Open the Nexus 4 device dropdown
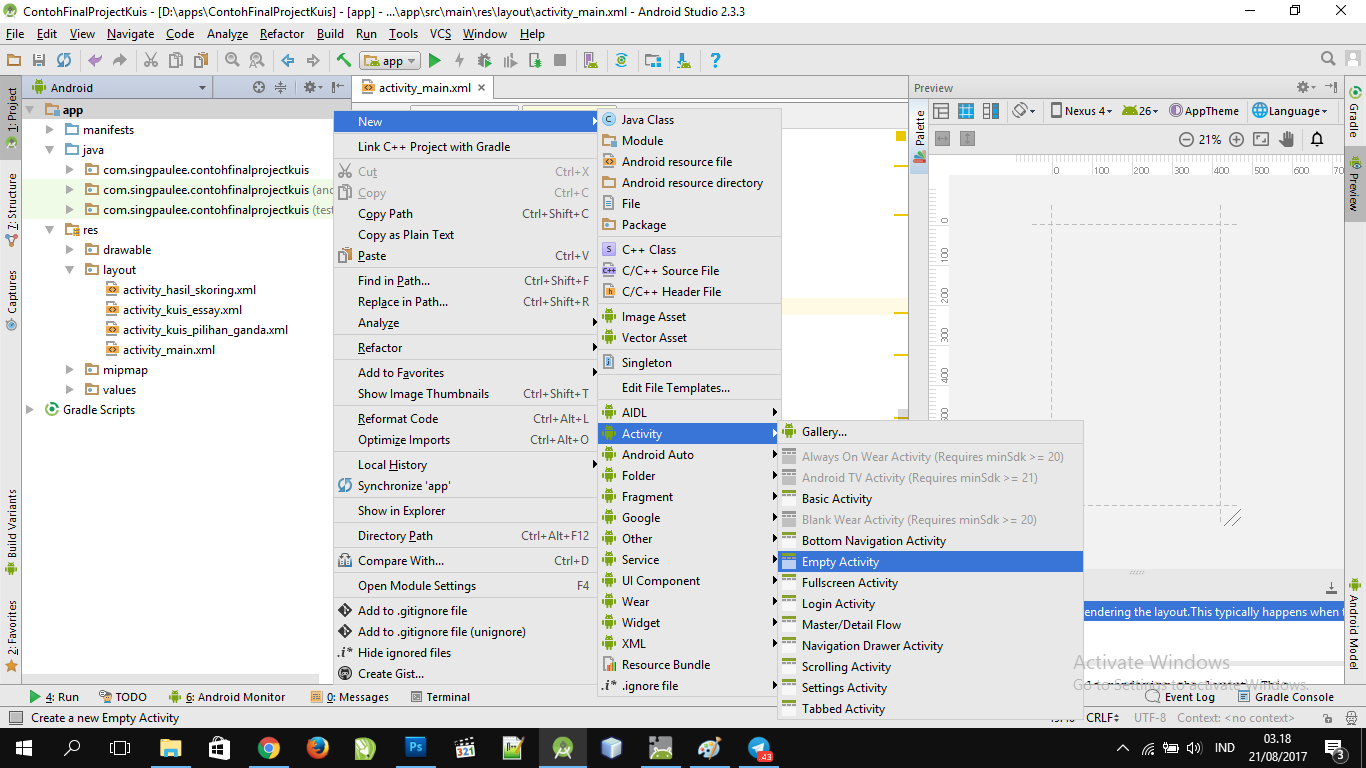This screenshot has height=768, width=1366. [x=1081, y=111]
